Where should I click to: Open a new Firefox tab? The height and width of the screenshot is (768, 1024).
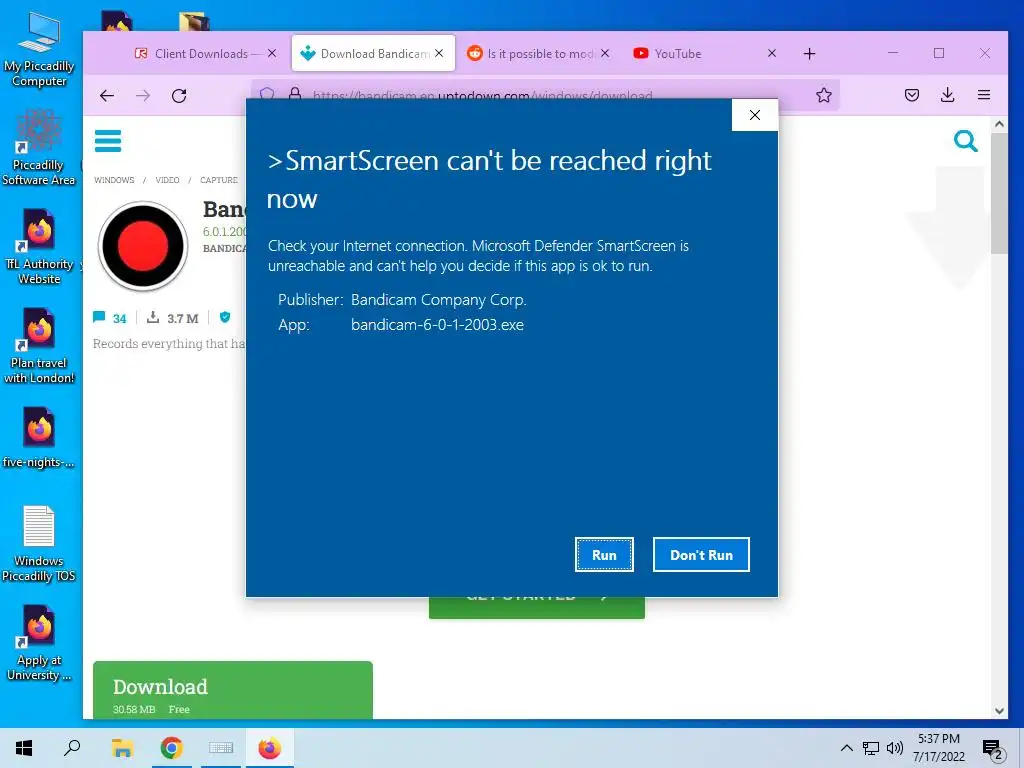click(x=809, y=54)
